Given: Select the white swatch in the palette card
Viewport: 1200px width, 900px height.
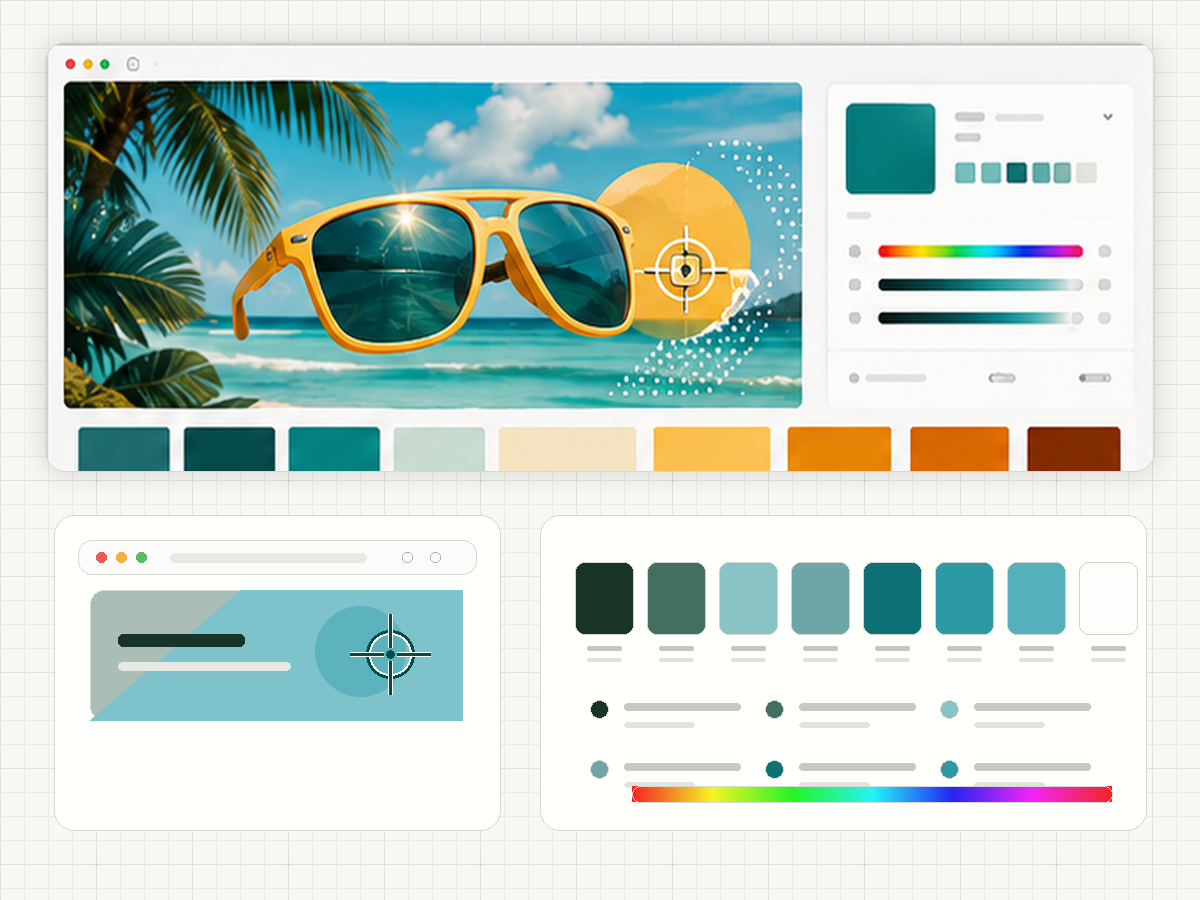Looking at the screenshot, I should click(x=1108, y=598).
